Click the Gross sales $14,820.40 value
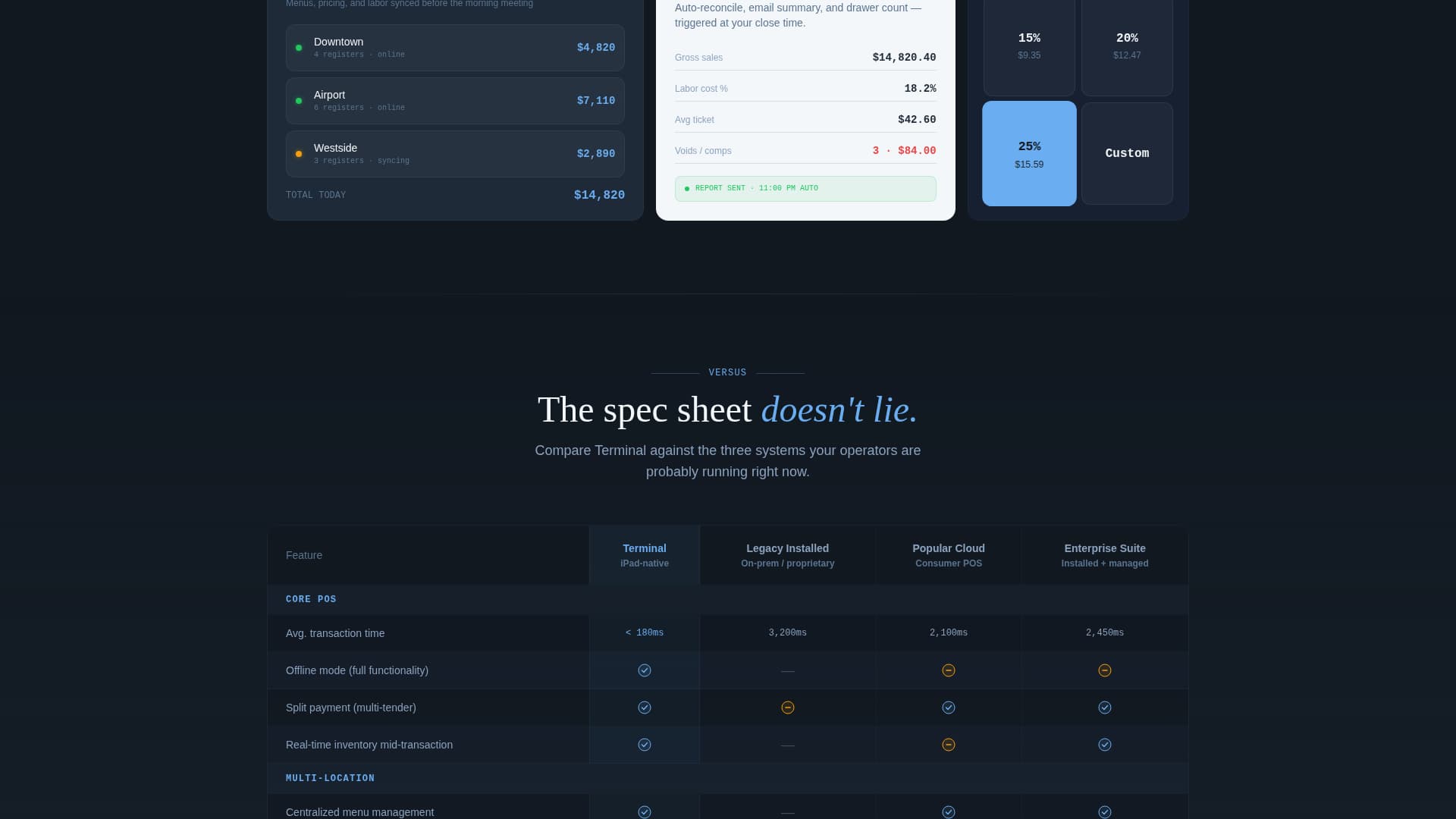Image resolution: width=1456 pixels, height=819 pixels. [x=904, y=58]
